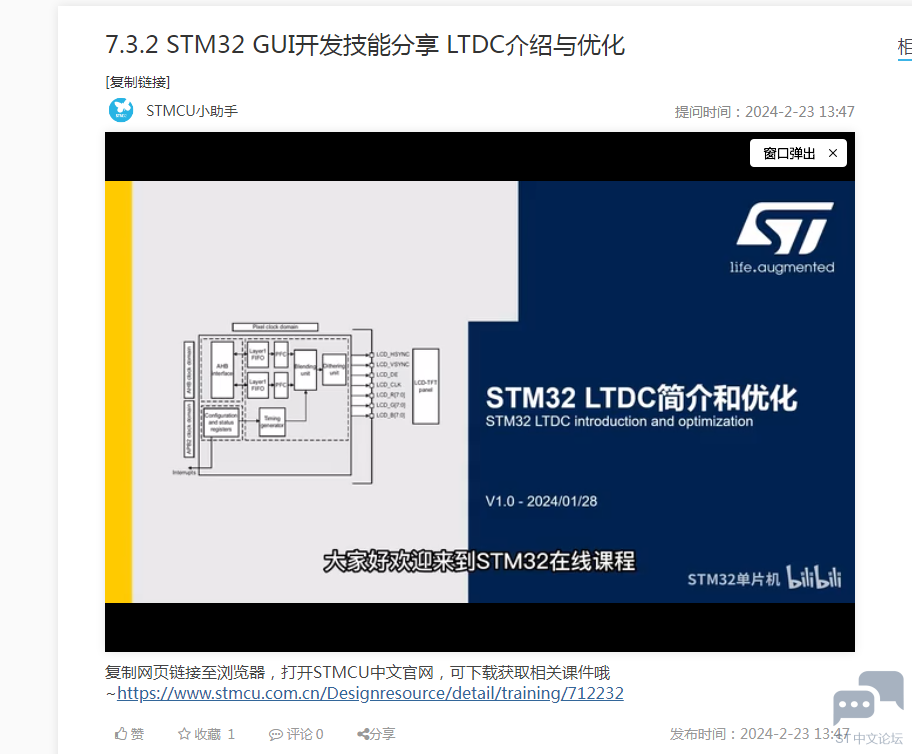Click the text 复制网页链接至浏览器

pos(185,673)
